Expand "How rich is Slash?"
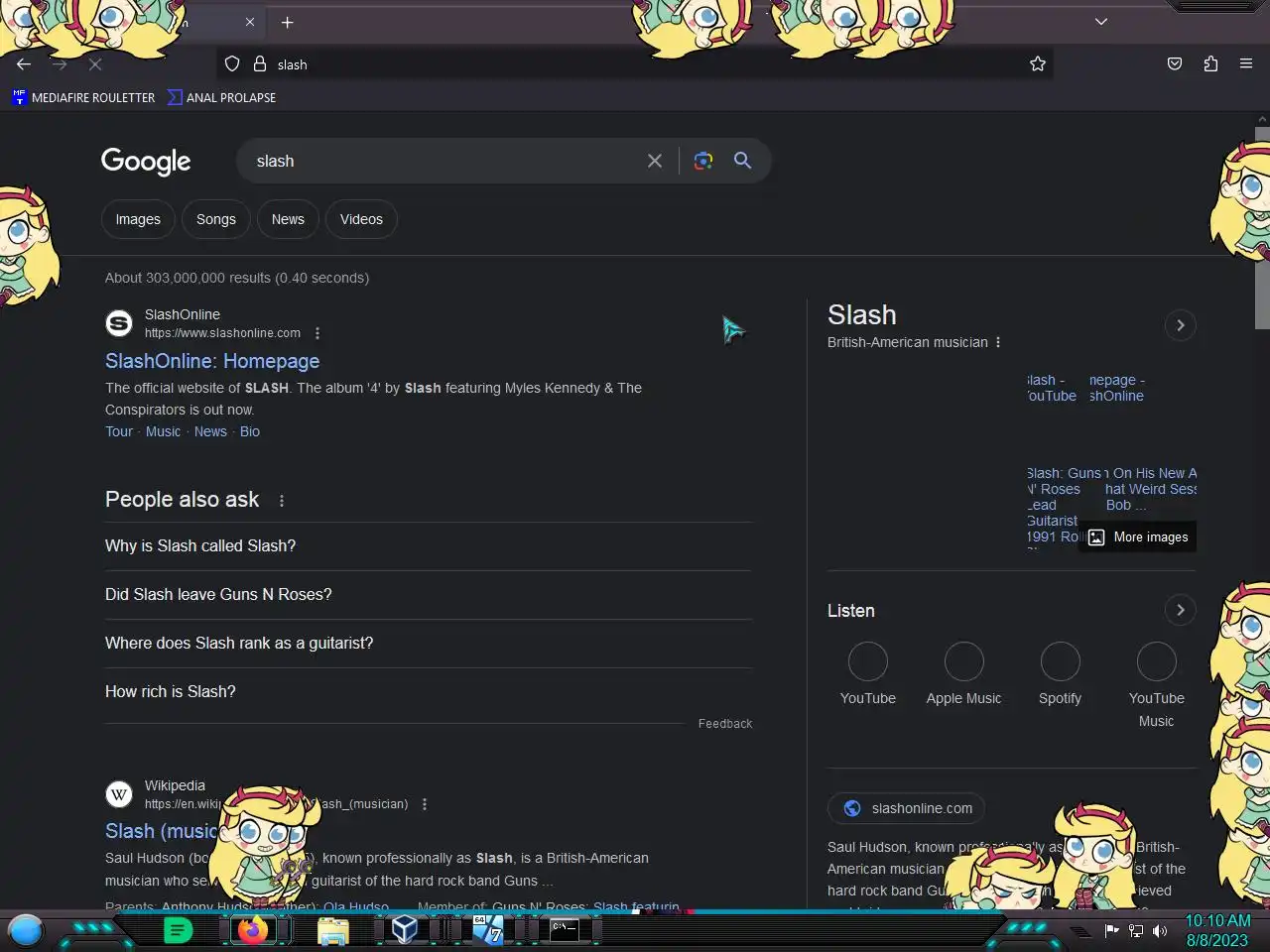 click(x=429, y=691)
